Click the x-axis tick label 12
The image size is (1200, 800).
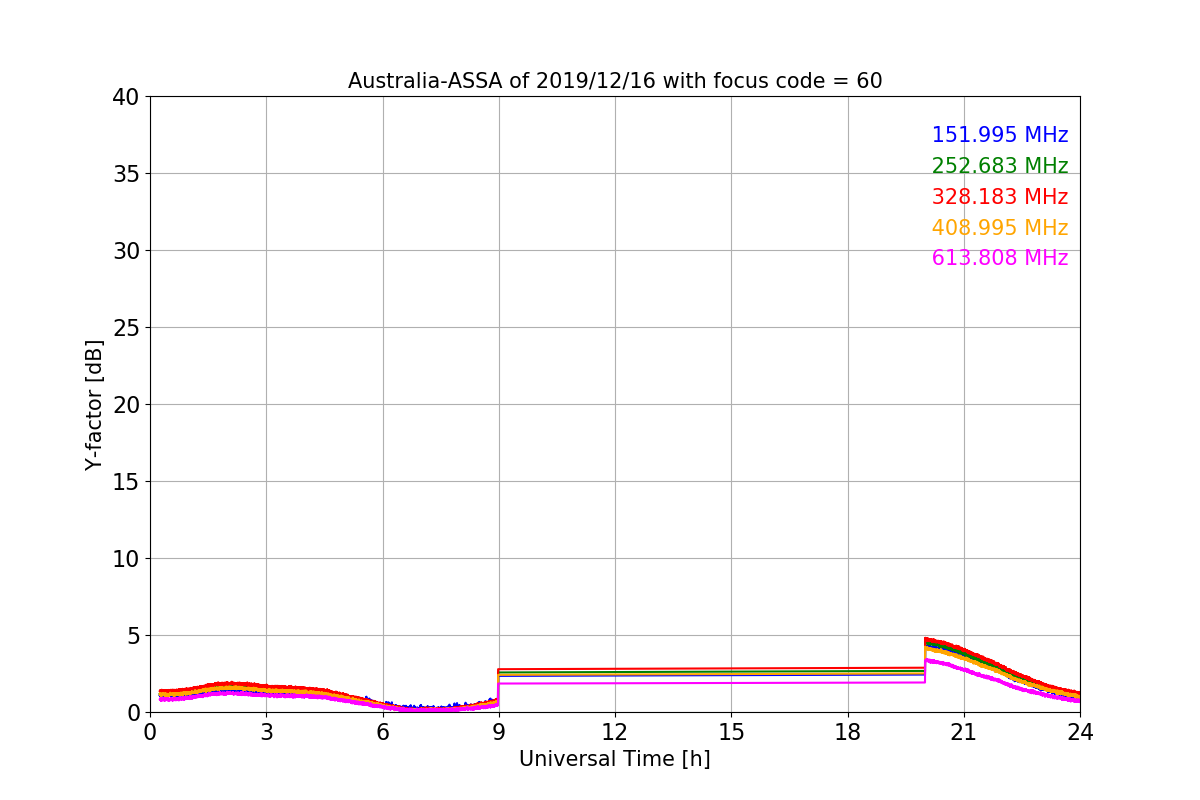tap(615, 732)
